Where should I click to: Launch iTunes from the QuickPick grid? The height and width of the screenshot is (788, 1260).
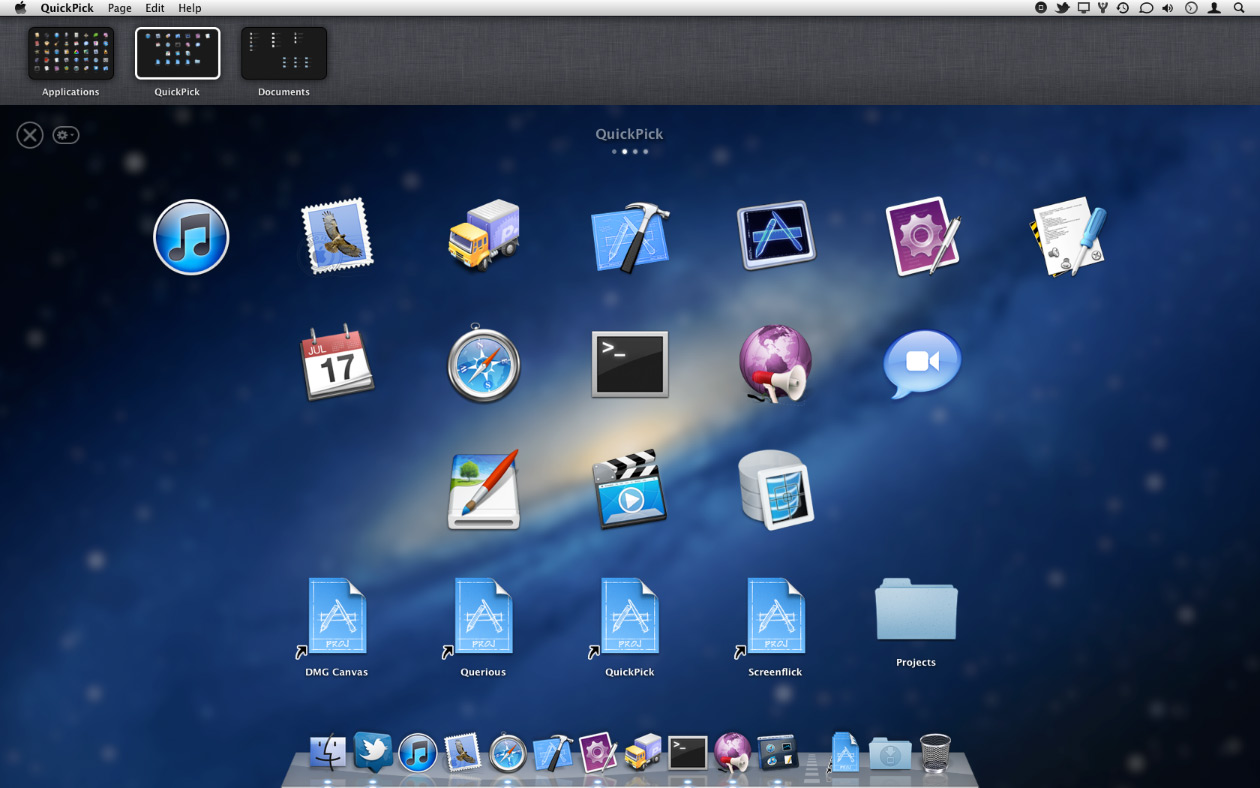[x=191, y=237]
